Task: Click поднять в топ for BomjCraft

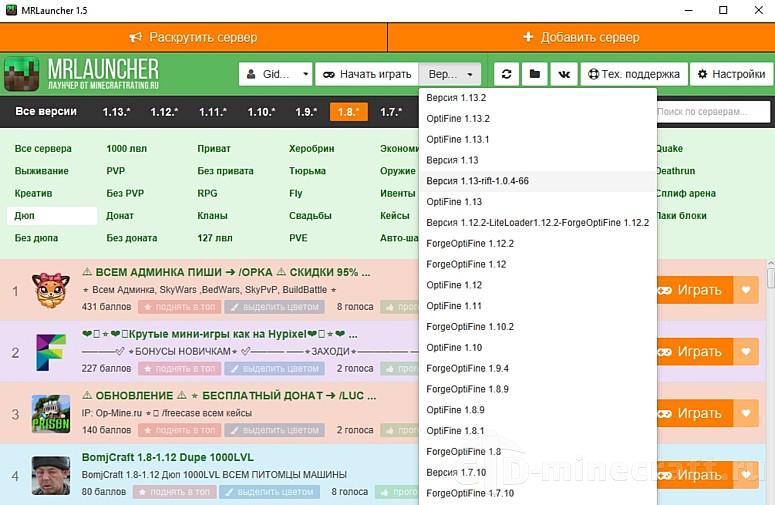Action: point(174,492)
